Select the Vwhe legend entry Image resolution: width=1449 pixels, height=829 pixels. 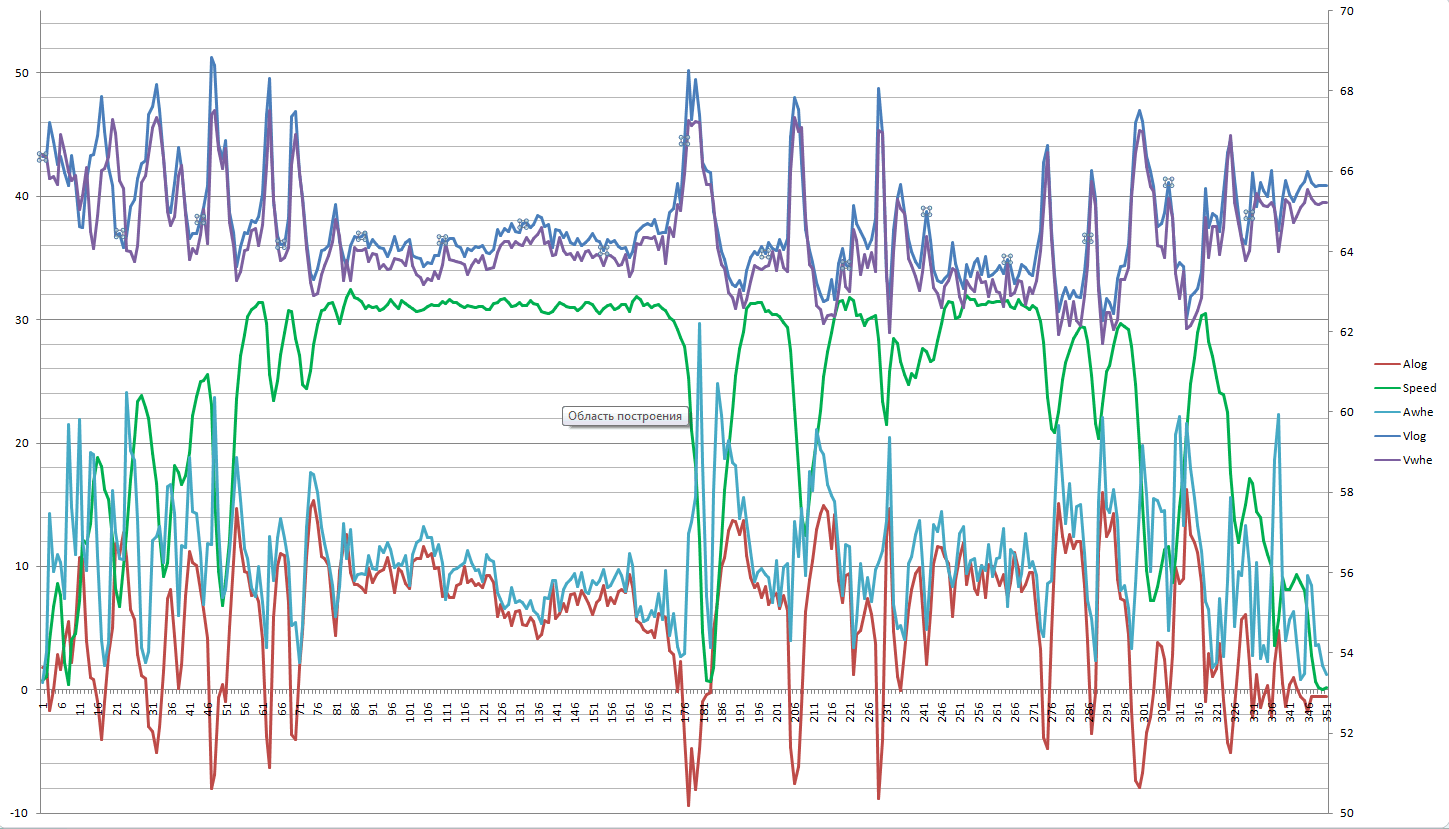pos(1417,461)
